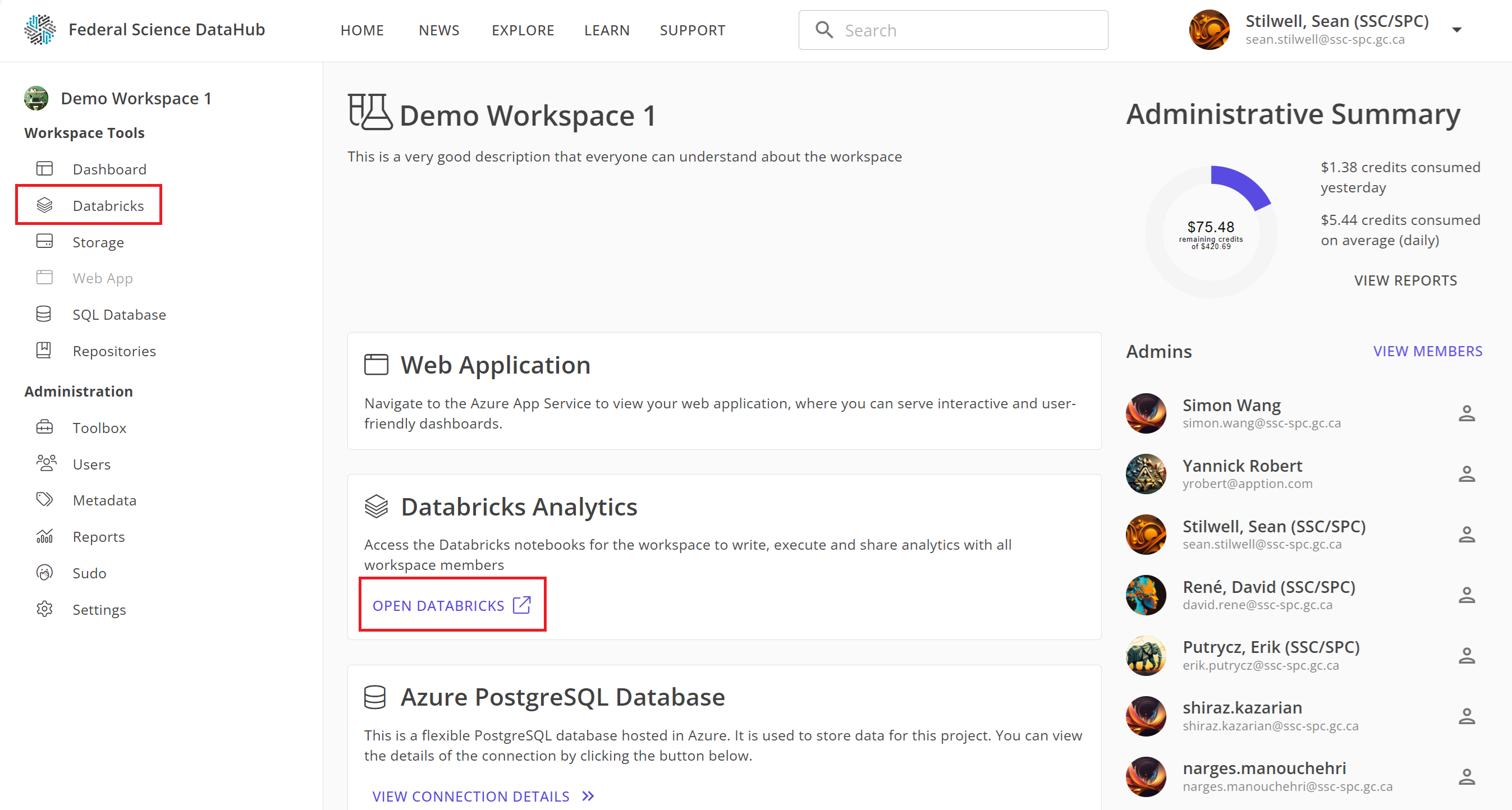
Task: Click the search magnifier icon
Action: 824,29
